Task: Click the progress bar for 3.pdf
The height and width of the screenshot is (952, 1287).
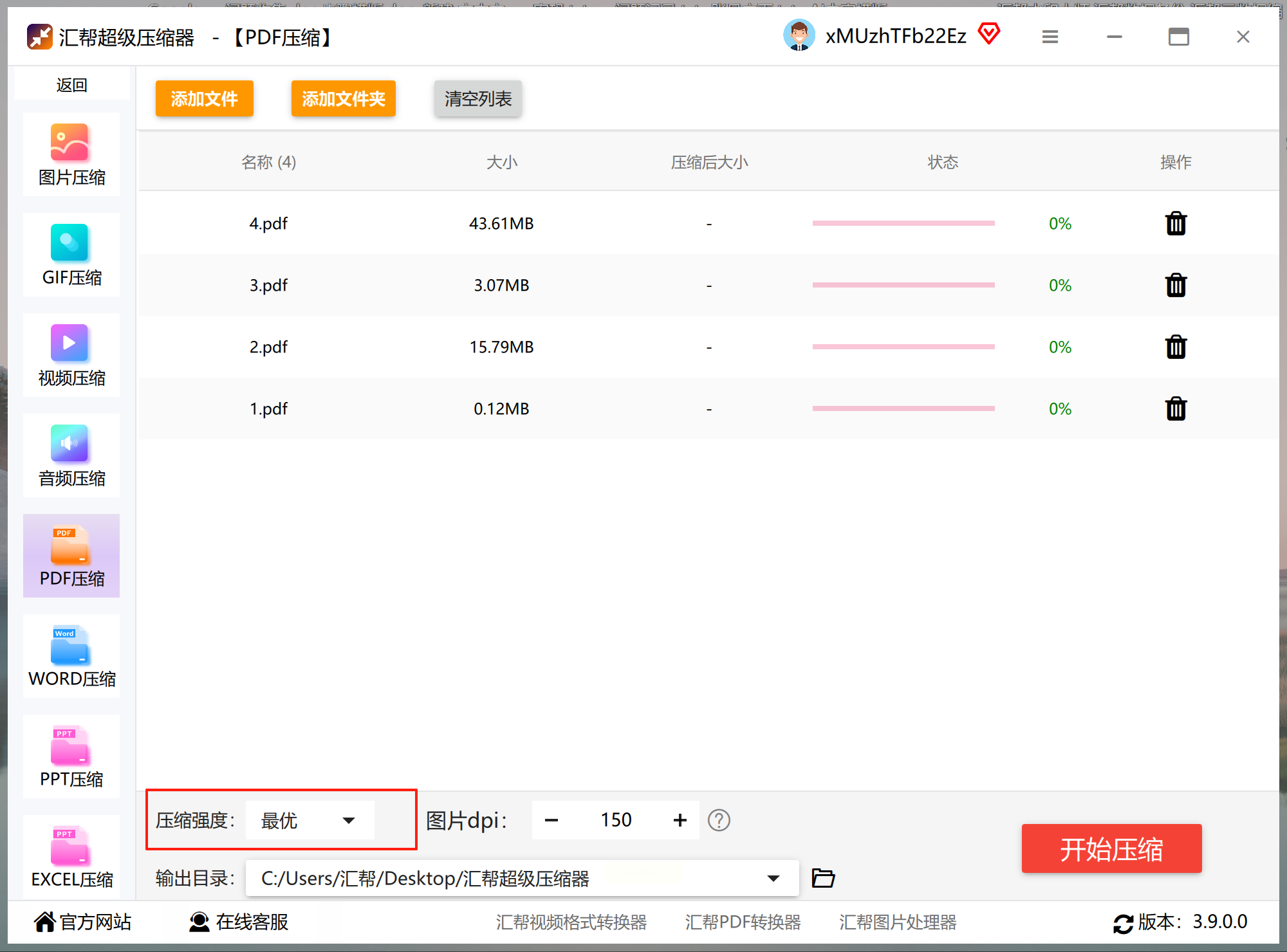Action: (x=903, y=285)
